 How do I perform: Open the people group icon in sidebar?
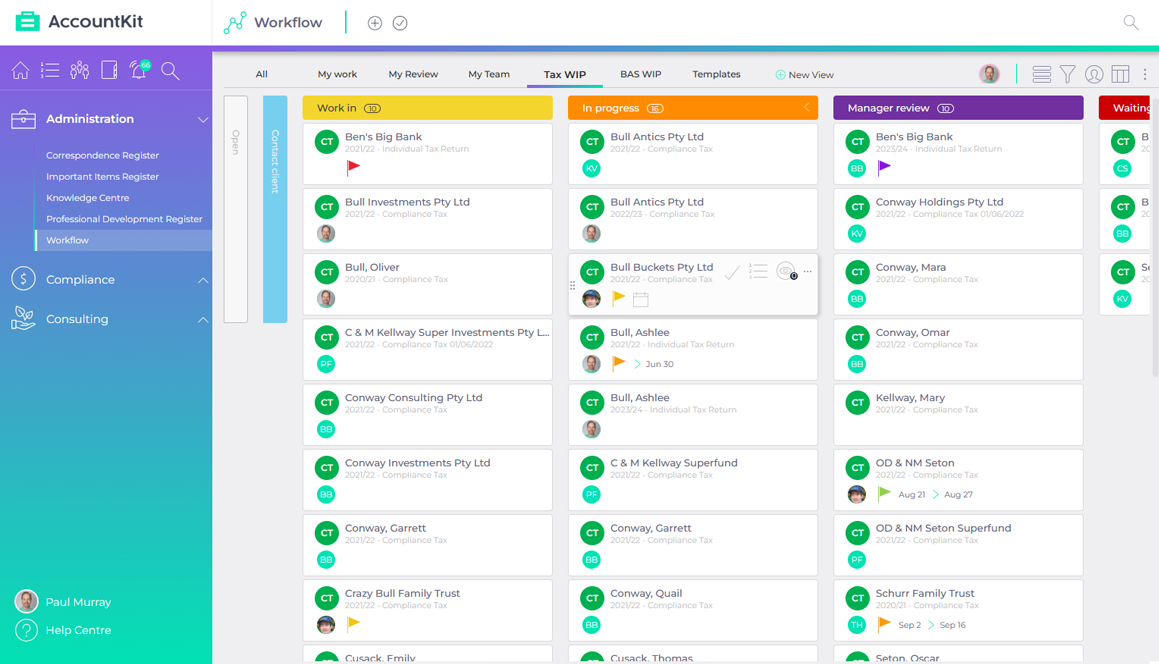tap(79, 70)
